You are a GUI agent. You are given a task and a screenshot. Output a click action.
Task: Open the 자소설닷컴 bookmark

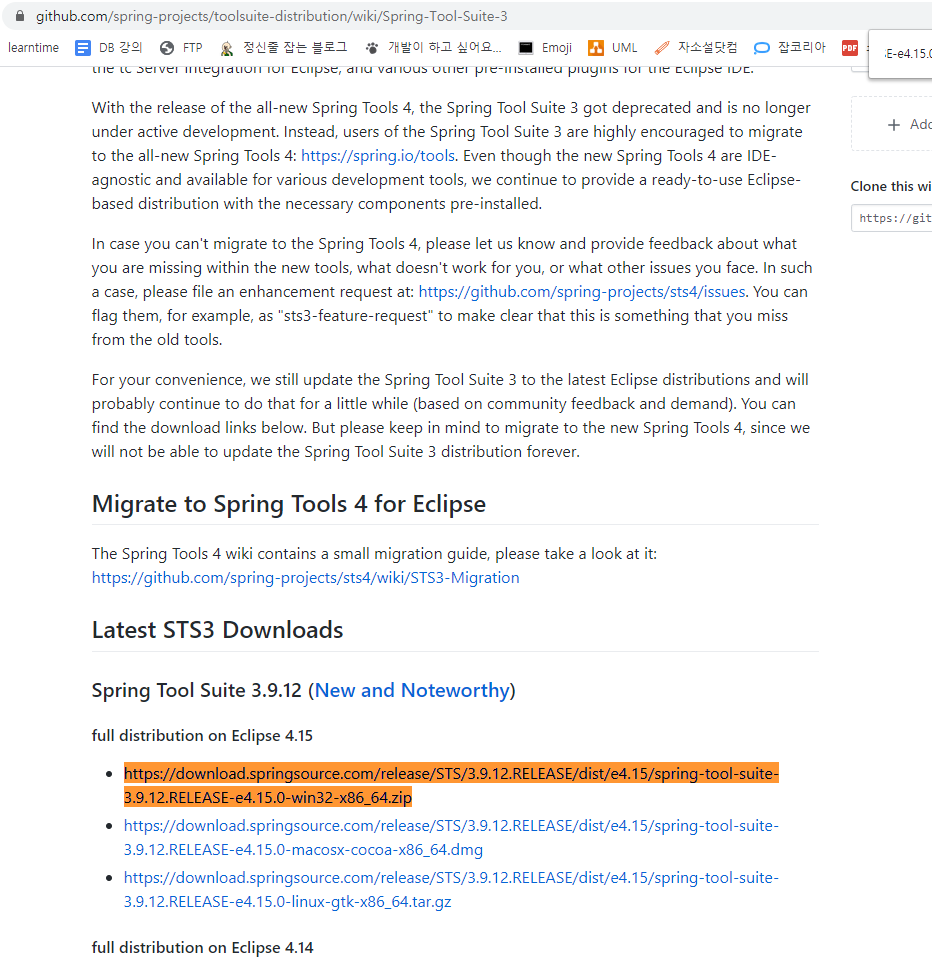click(x=696, y=48)
